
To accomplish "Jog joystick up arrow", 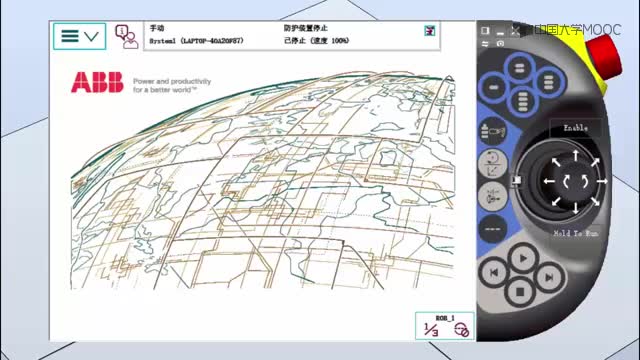I will [576, 155].
